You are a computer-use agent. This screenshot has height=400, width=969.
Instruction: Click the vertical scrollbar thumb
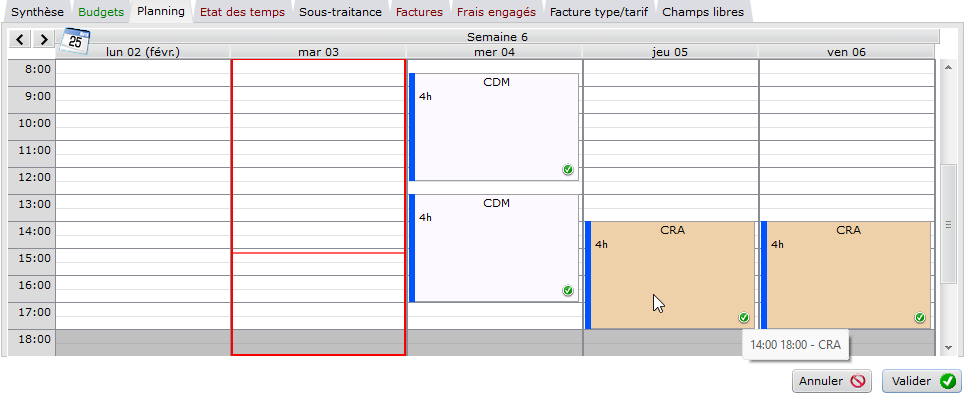(x=949, y=225)
